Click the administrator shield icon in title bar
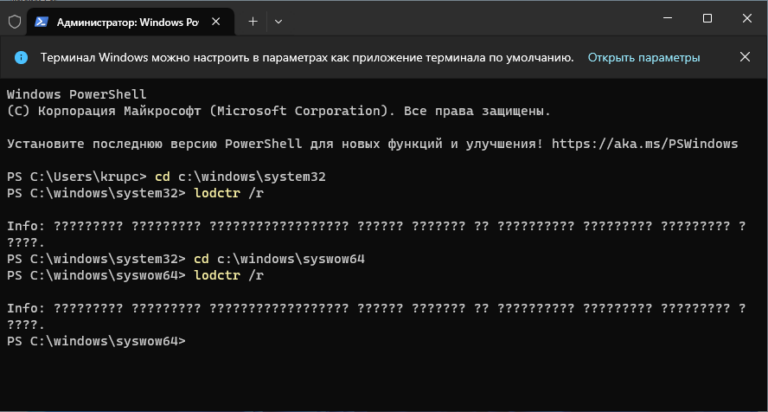 pyautogui.click(x=14, y=20)
